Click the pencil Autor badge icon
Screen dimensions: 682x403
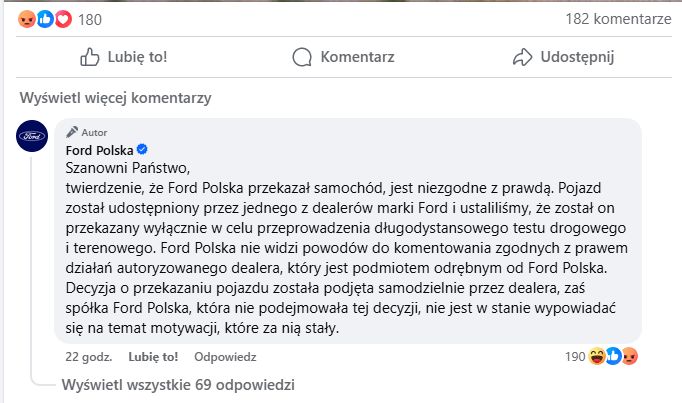72,132
